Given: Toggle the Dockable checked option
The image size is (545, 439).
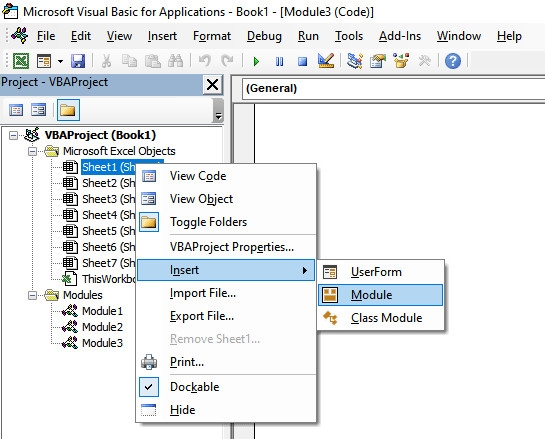Looking at the screenshot, I should [x=226, y=387].
